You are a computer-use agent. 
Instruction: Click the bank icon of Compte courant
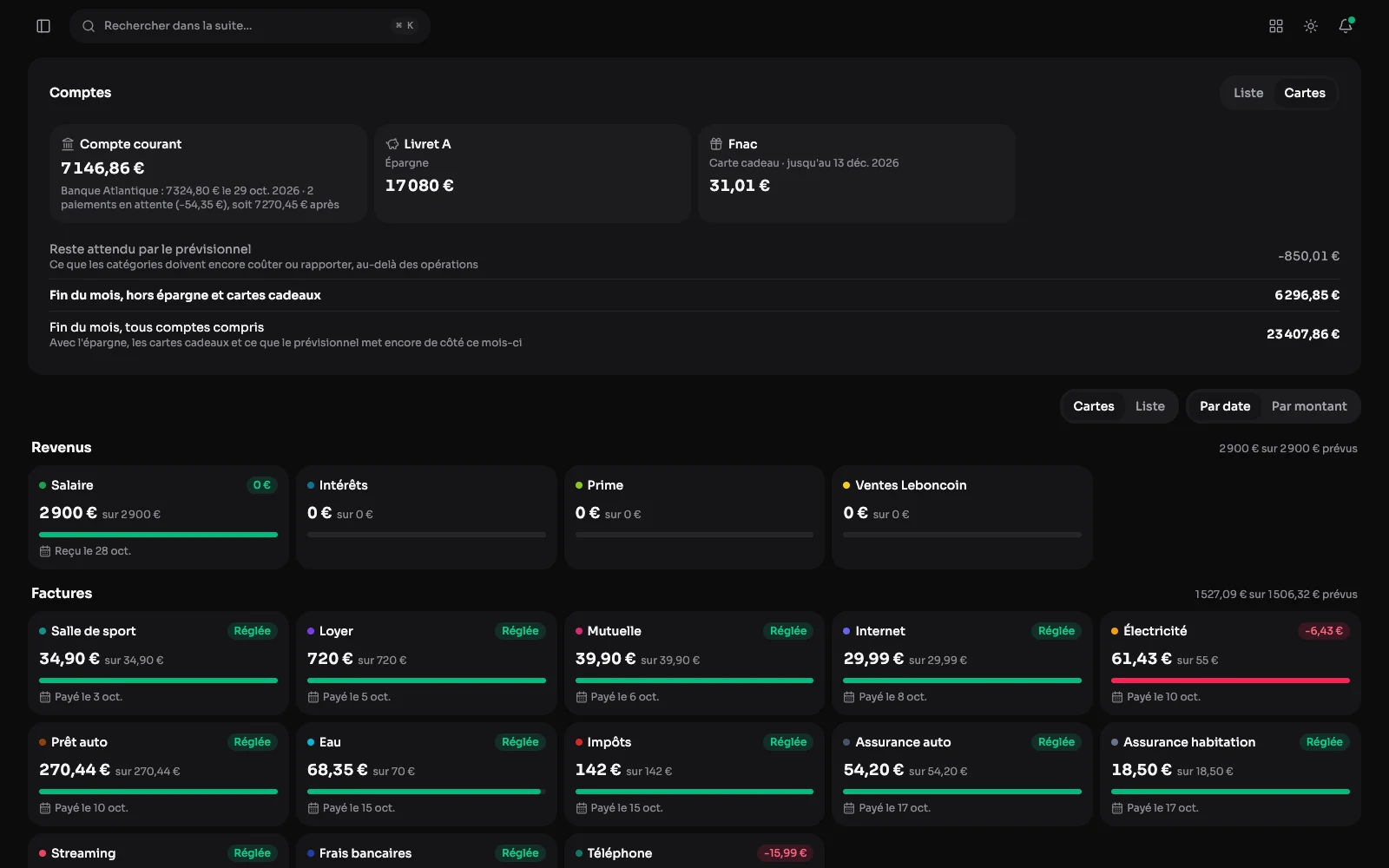[68, 144]
